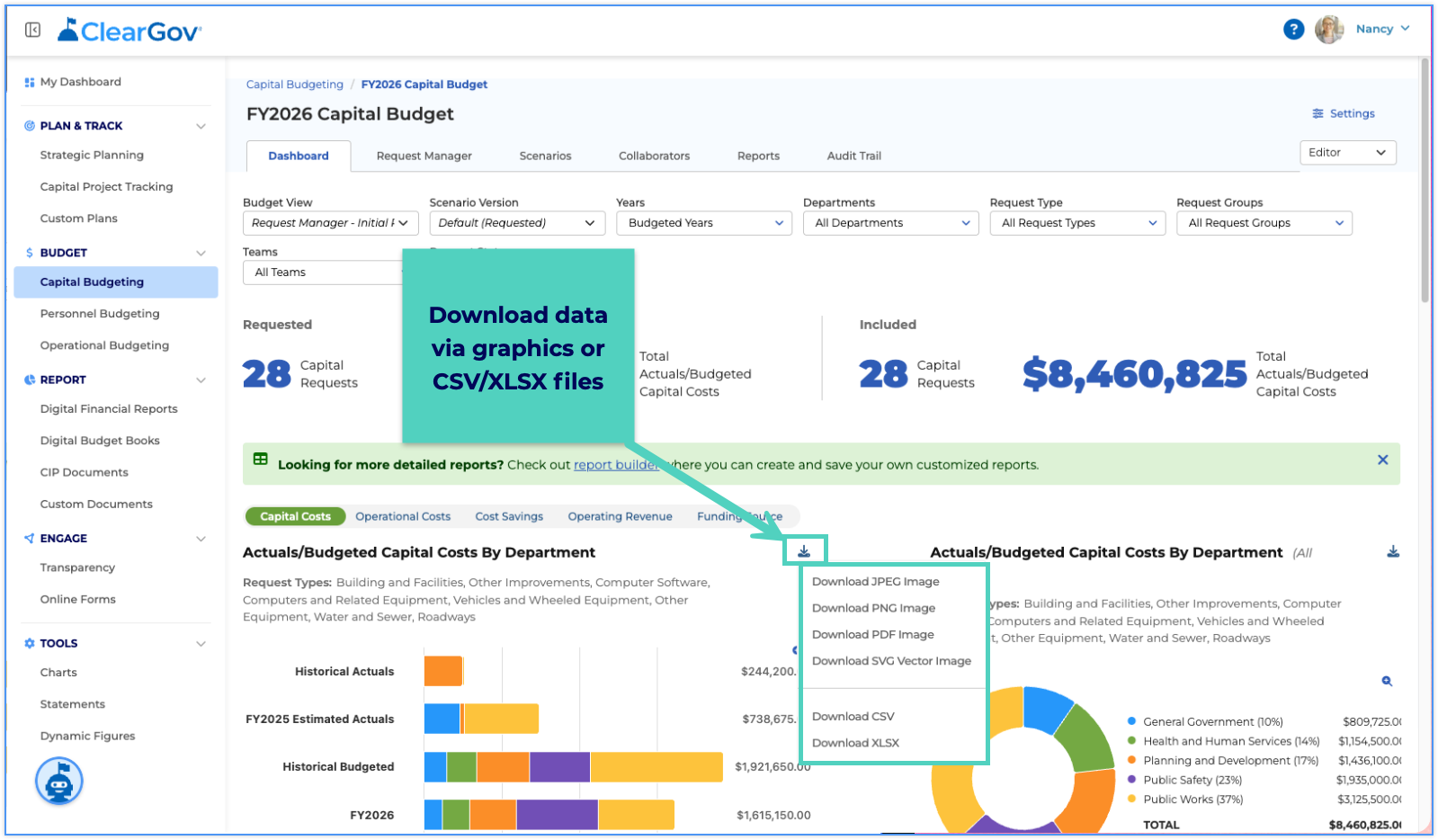This screenshot has height=840, width=1438.
Task: Open the Years dropdown
Action: (x=704, y=223)
